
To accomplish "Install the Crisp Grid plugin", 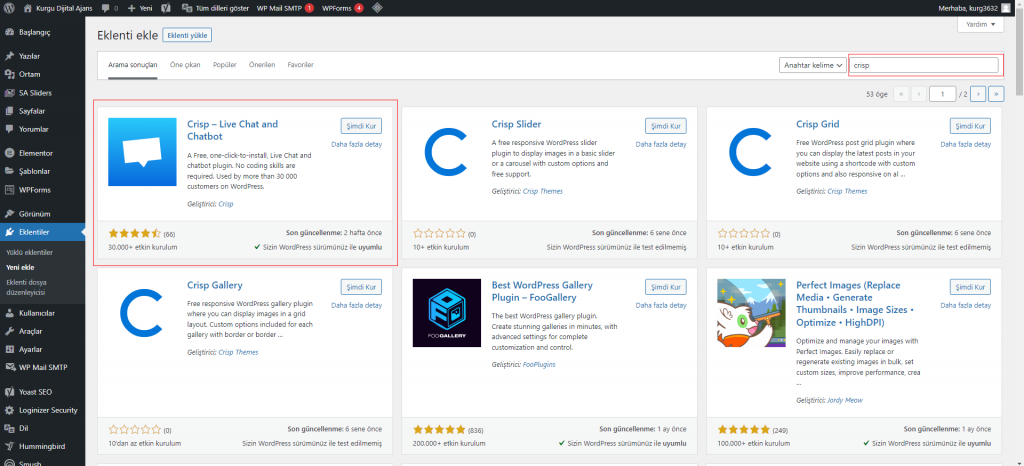I will pyautogui.click(x=970, y=126).
